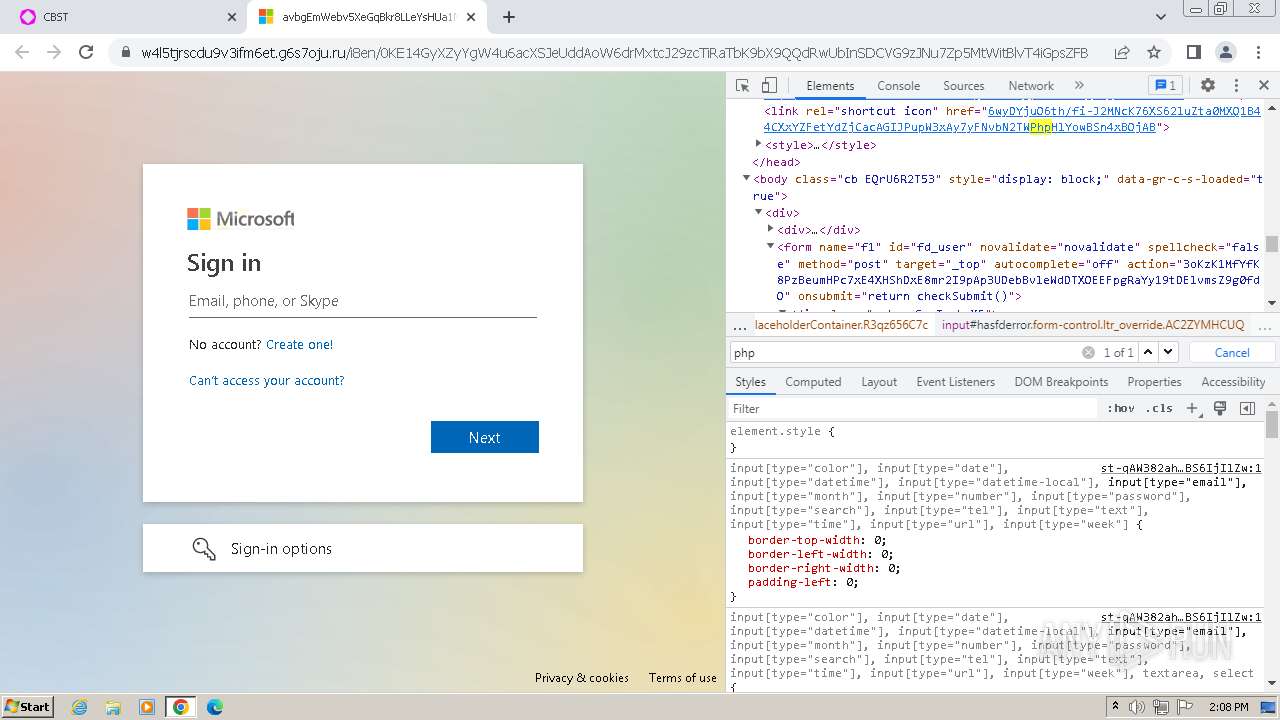
Task: Click the Email, phone, or Skype field
Action: pos(363,301)
